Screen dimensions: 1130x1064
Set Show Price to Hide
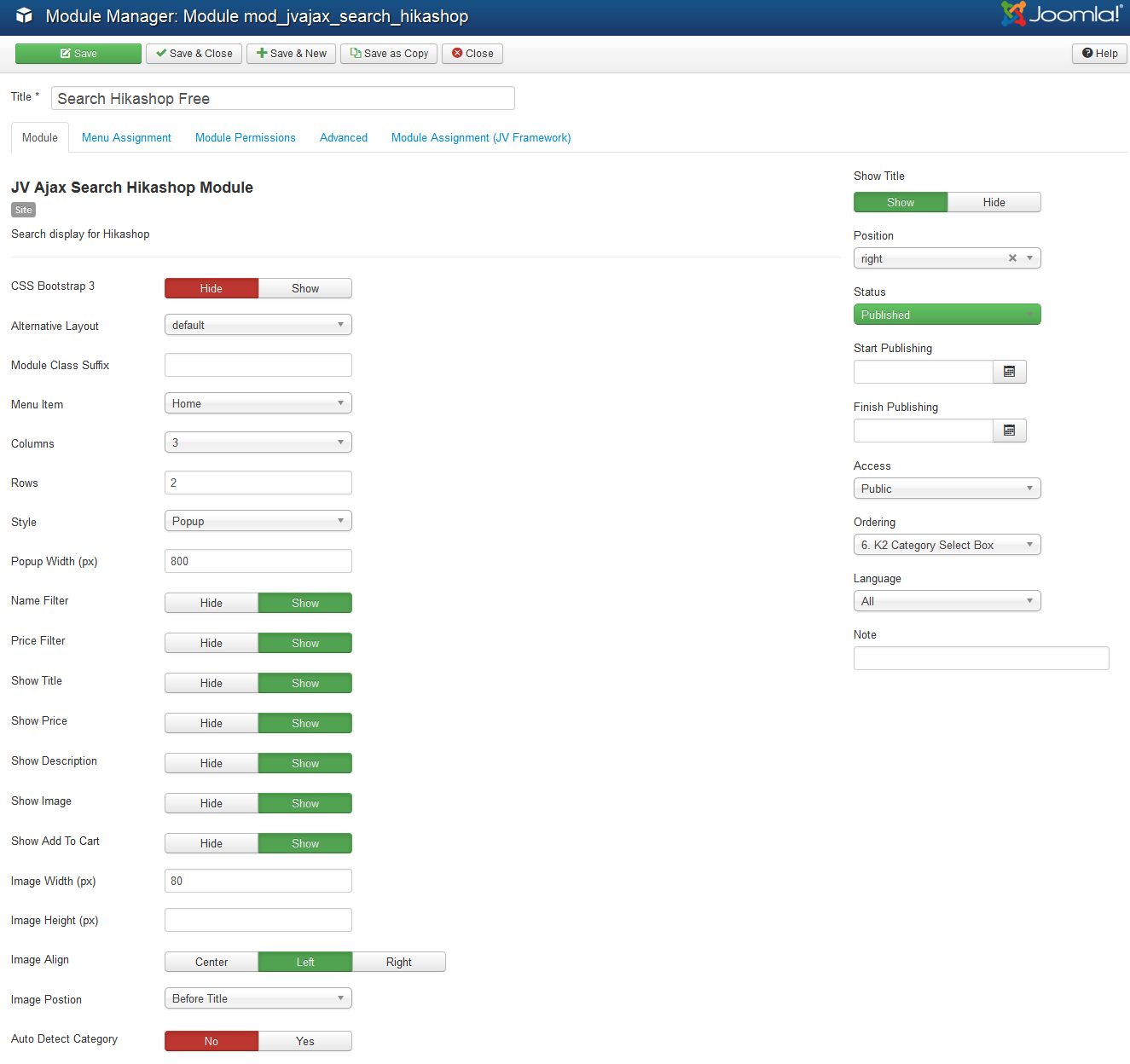212,723
